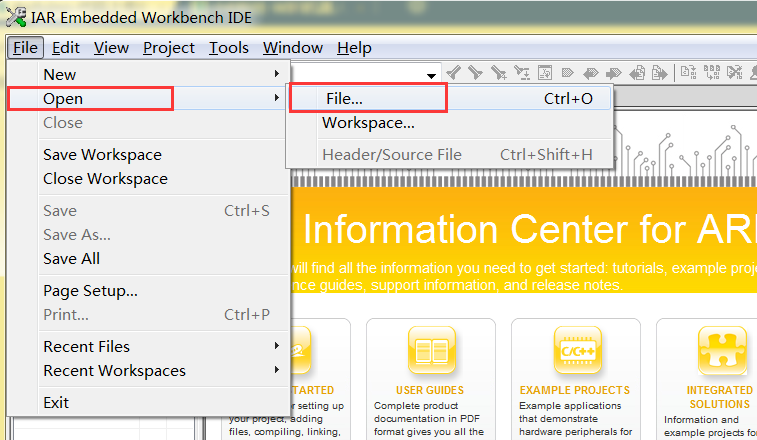Choose Exit from the File menu
757x440 pixels.
pos(148,403)
